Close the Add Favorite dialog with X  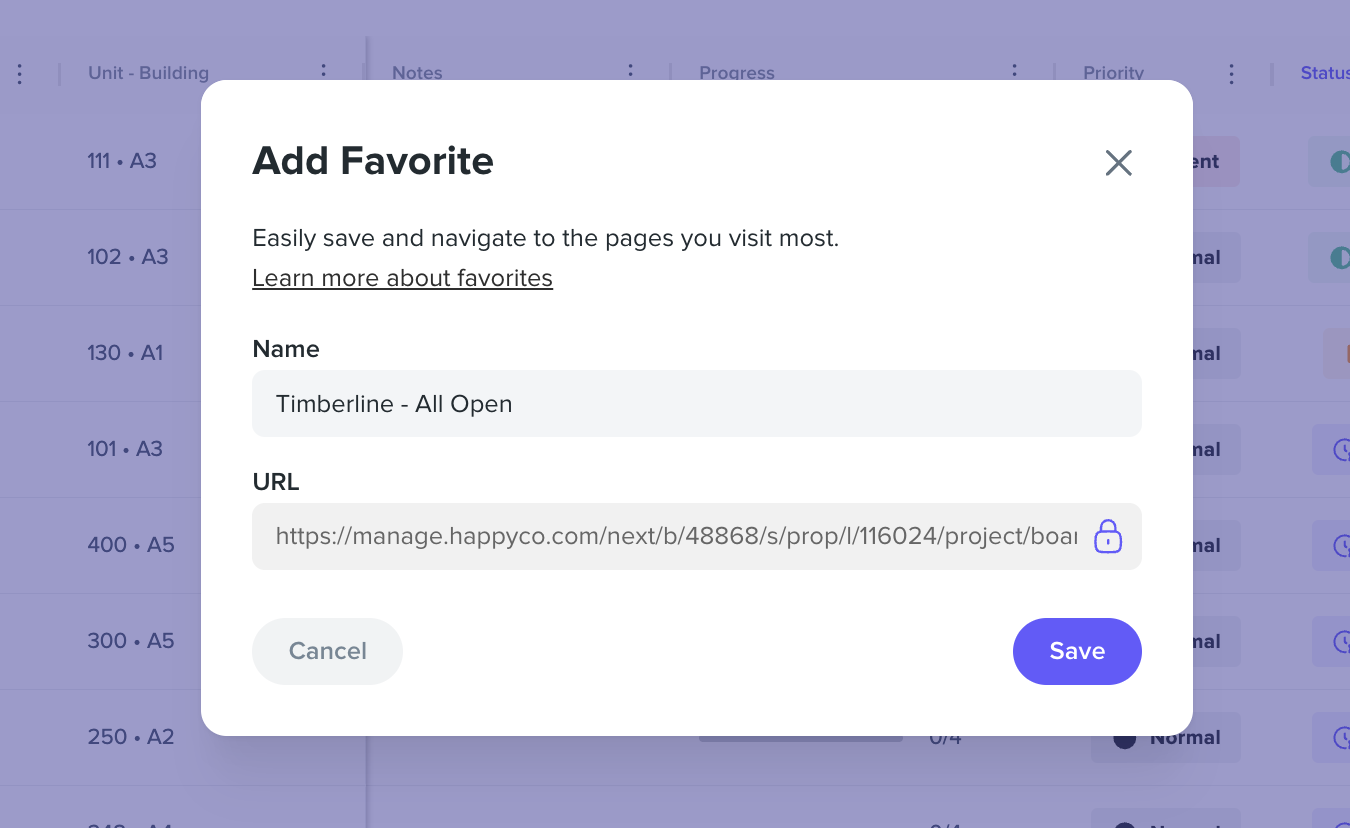tap(1118, 163)
